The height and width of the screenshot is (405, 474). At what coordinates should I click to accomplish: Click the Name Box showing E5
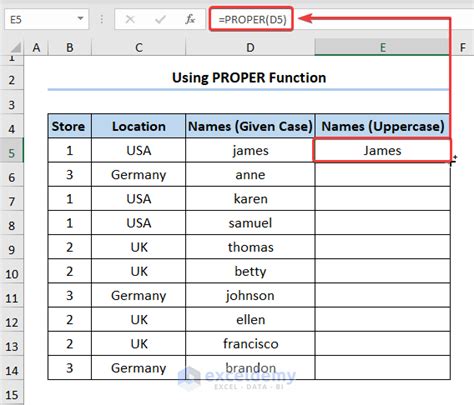[46, 20]
